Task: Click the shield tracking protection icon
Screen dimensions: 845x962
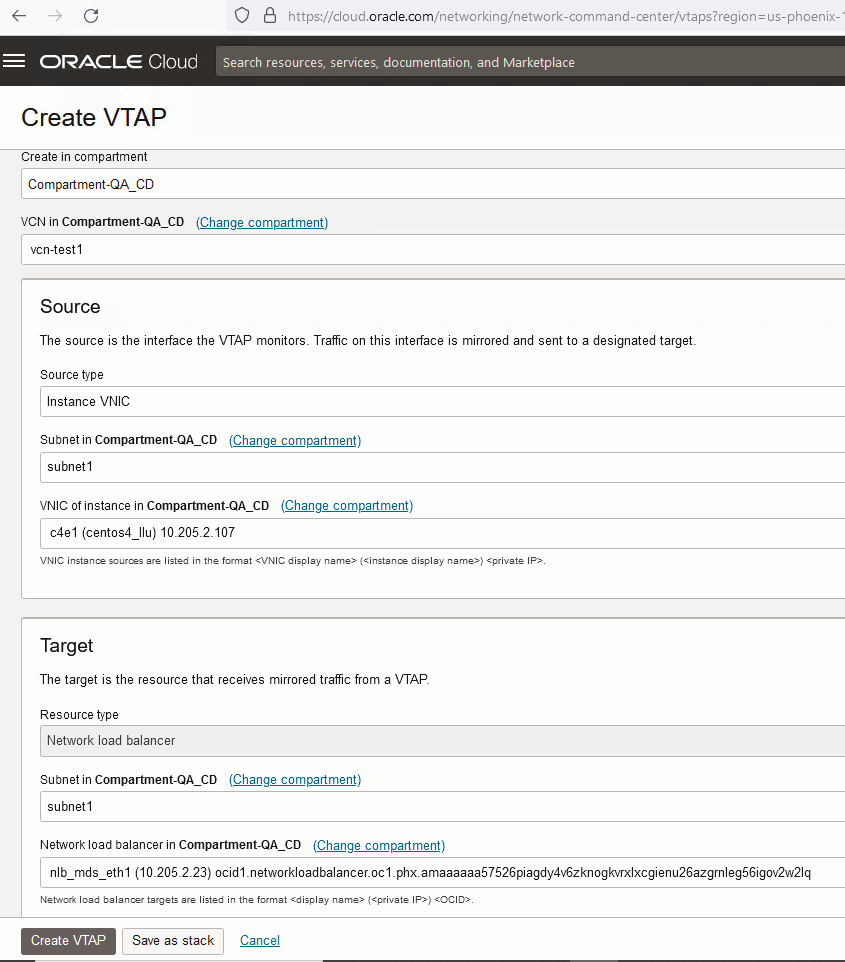Action: click(241, 16)
